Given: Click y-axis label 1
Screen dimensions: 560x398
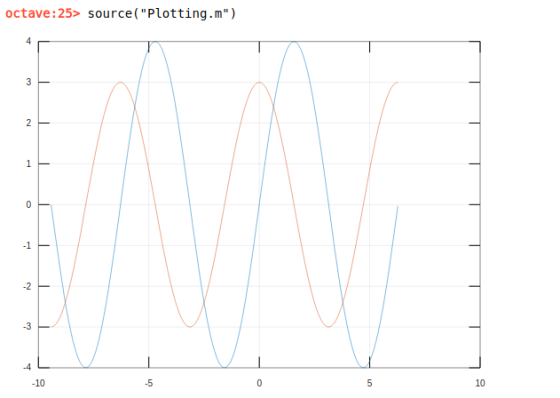Looking at the screenshot, I should click(29, 164).
